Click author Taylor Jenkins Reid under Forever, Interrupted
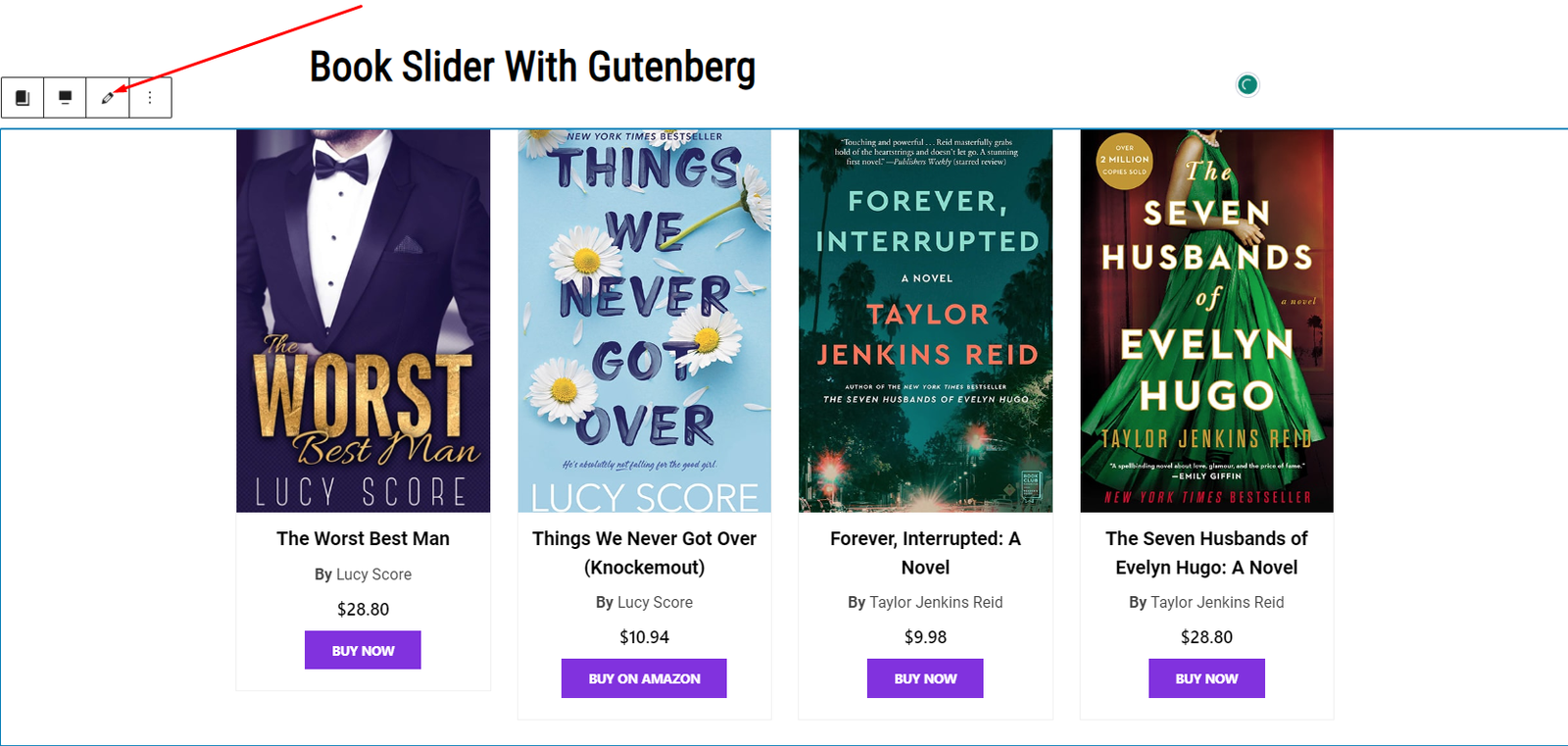 point(936,602)
